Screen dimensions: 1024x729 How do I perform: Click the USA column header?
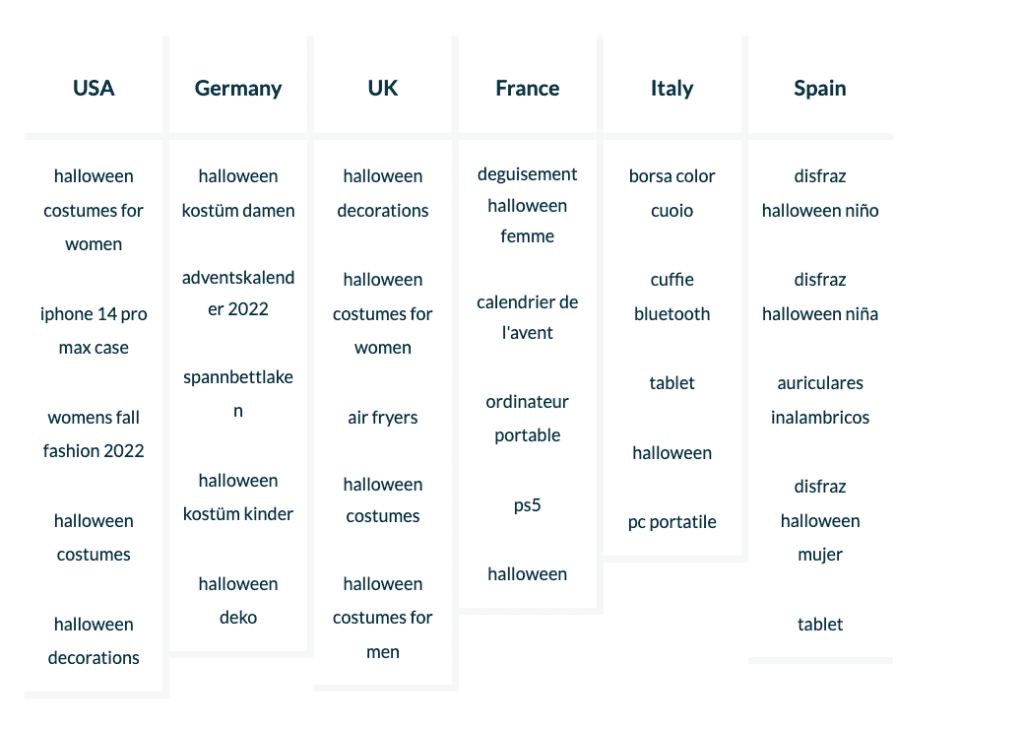tap(94, 88)
